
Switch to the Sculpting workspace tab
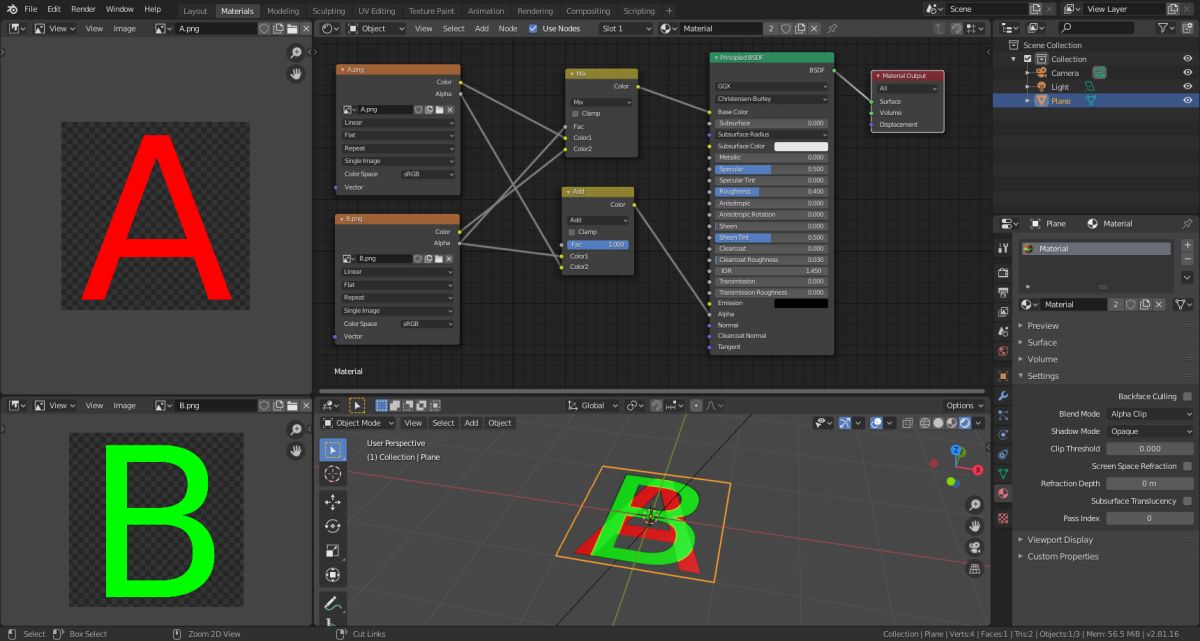328,11
